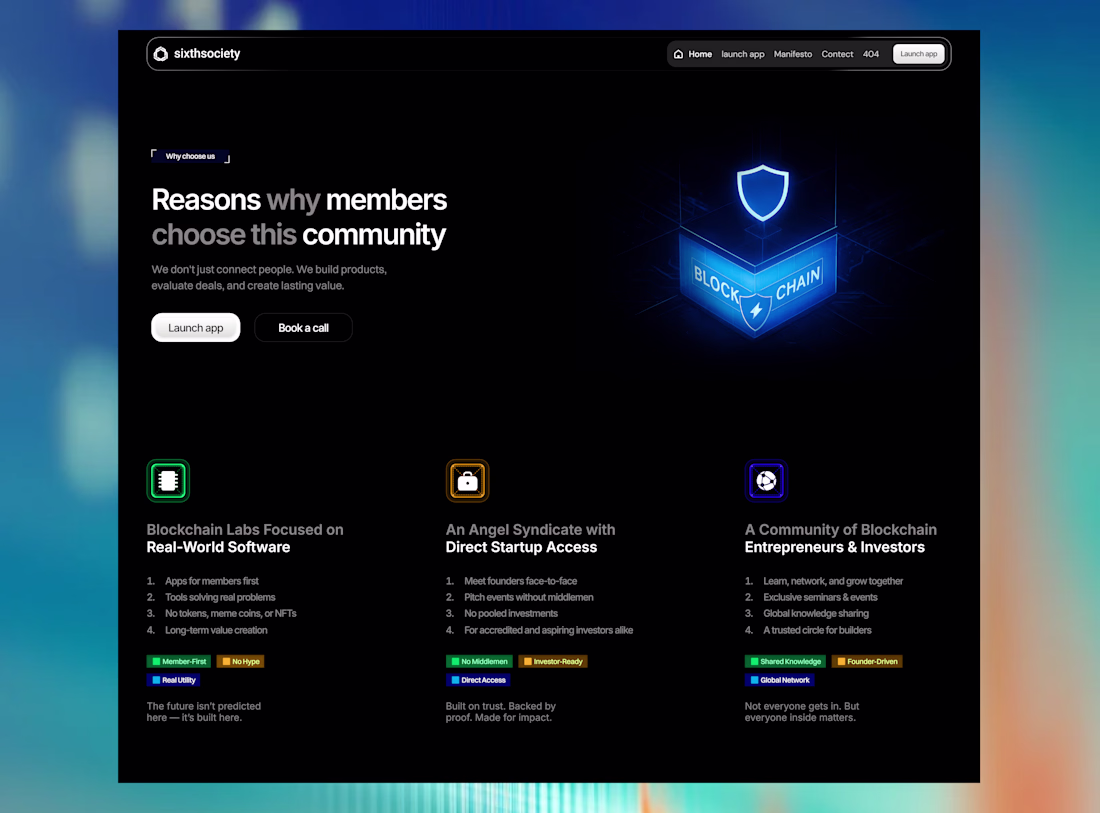Screen dimensions: 1100x813
Task: Open the 404 nav link
Action: pyautogui.click(x=871, y=54)
